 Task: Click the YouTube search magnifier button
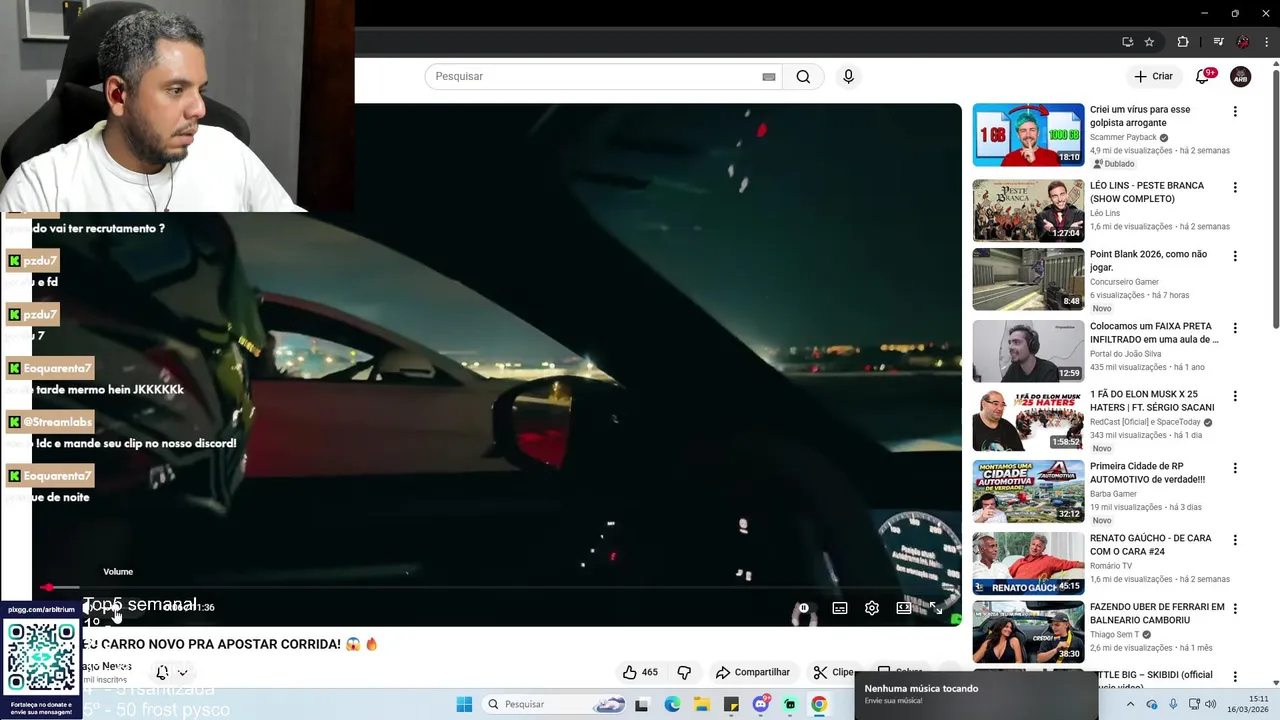[x=803, y=77]
